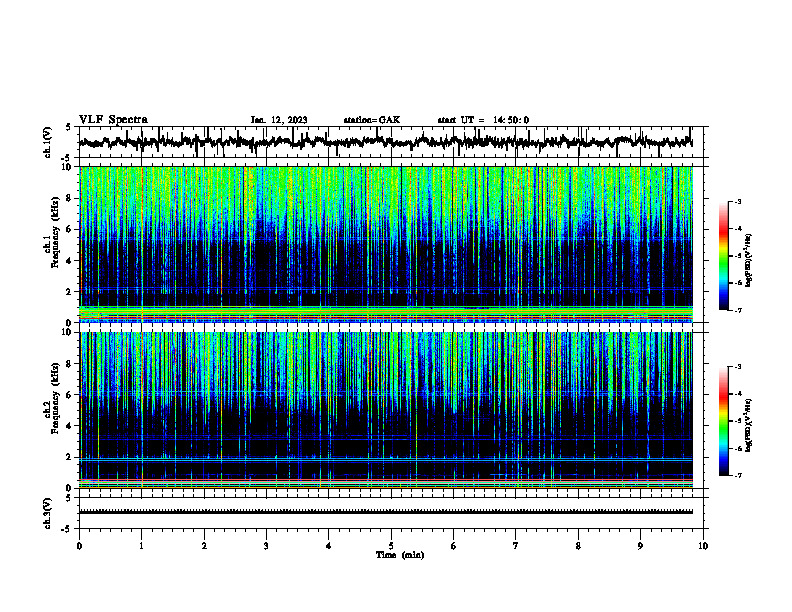Select the ch.3 voltage timing trace panel

(391, 513)
